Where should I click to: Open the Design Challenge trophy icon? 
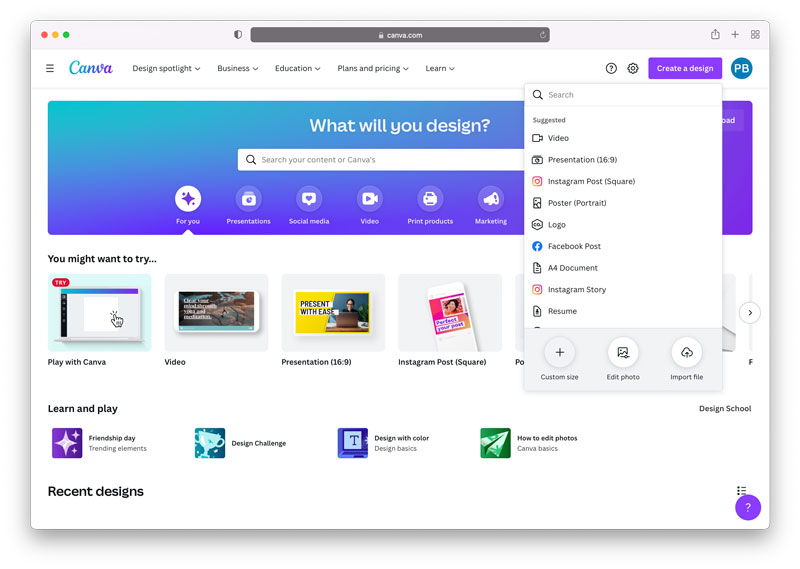pos(210,443)
